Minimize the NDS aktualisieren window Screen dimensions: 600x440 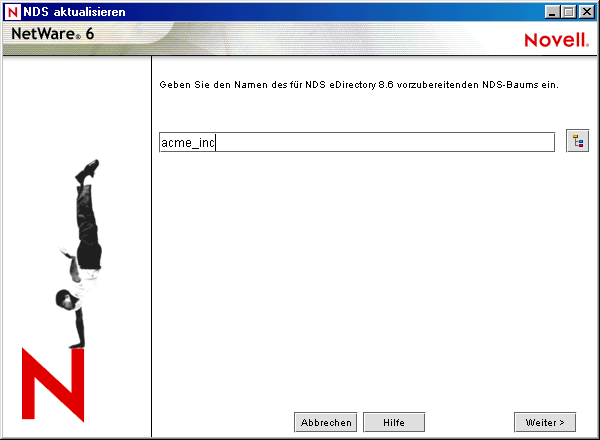(552, 12)
